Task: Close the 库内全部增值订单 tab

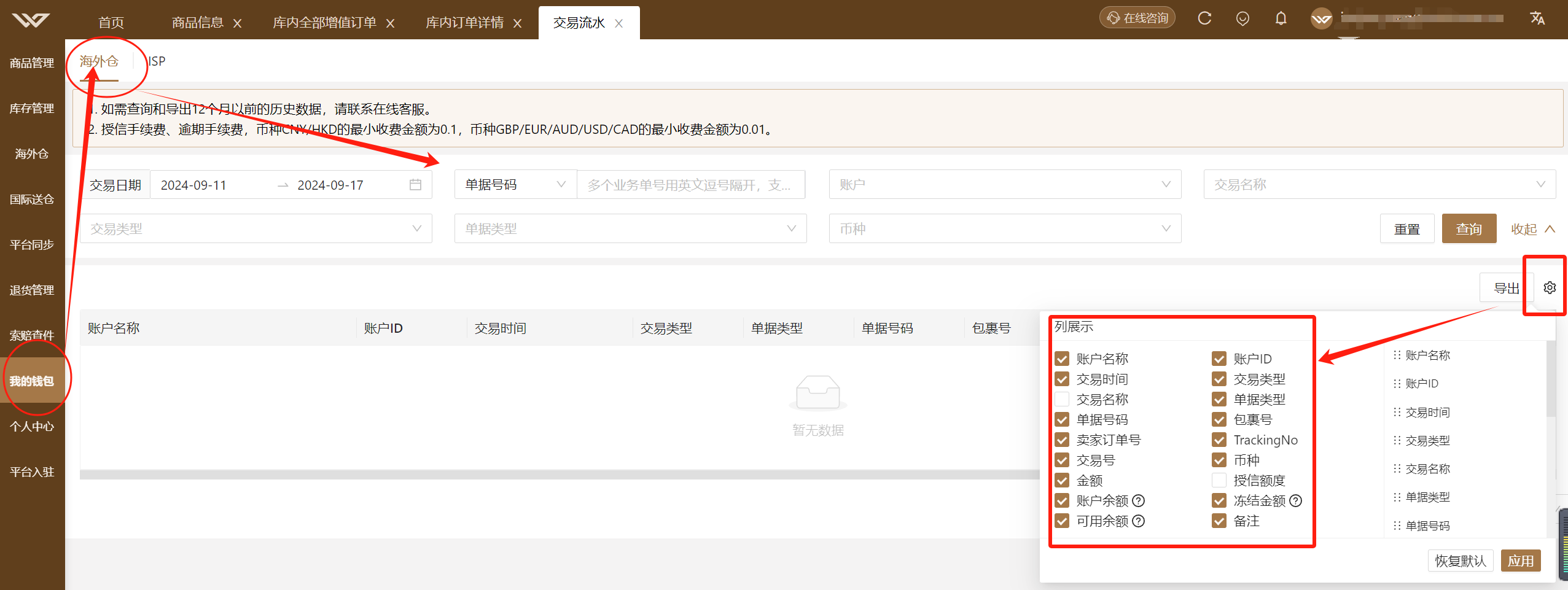Action: tap(390, 23)
